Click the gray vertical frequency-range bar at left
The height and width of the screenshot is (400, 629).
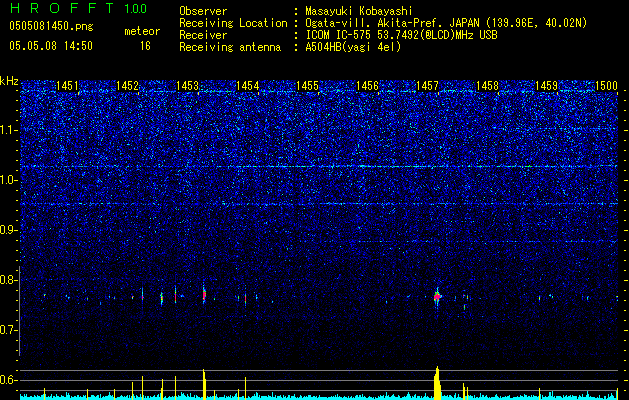(19, 311)
